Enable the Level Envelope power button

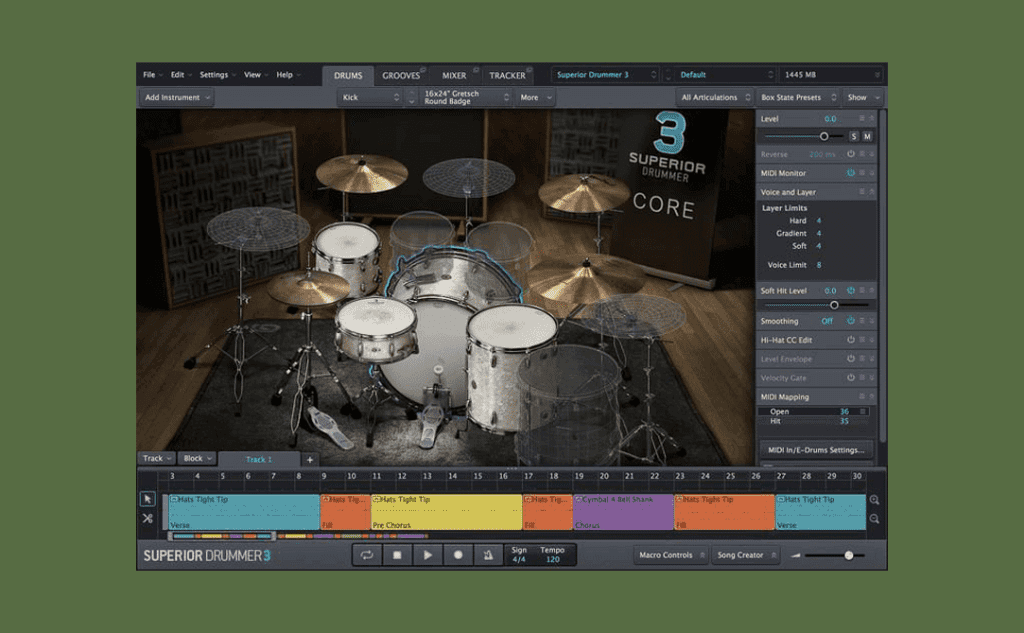851,359
